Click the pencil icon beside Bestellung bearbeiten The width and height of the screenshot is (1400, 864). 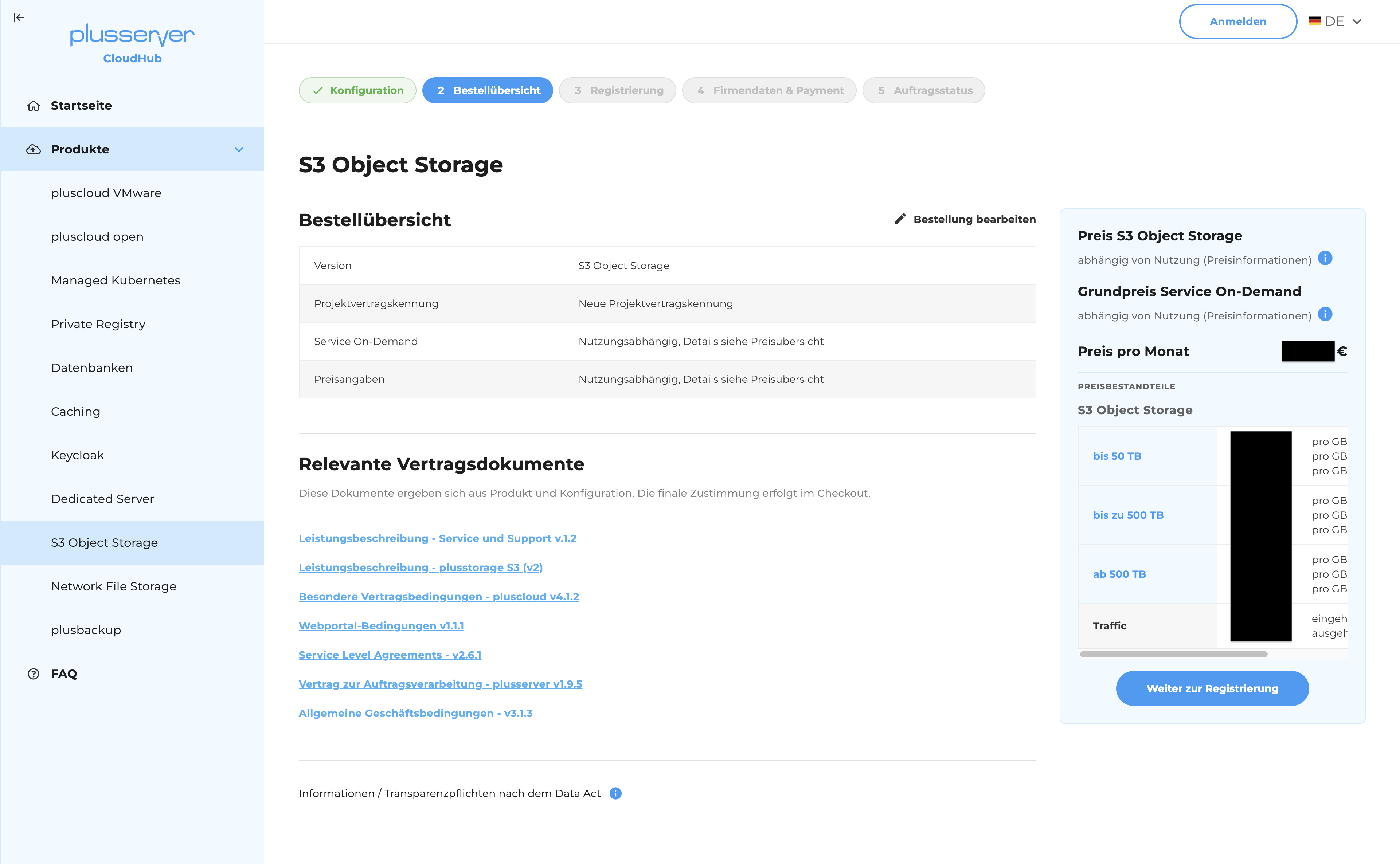pos(900,219)
